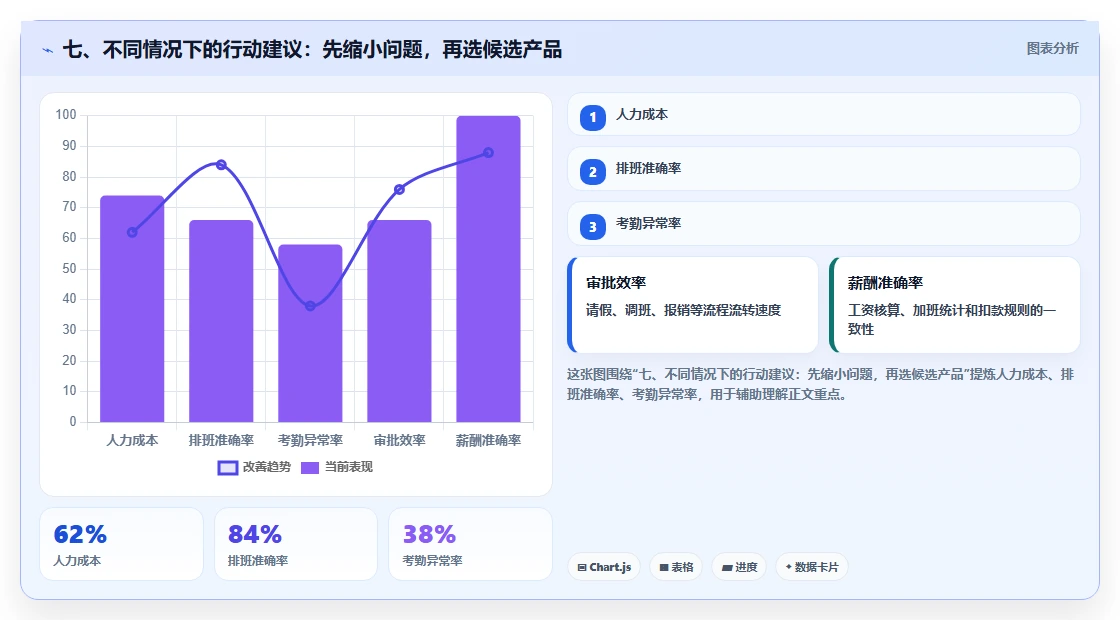Click the 数据卡片 tag chip
1120x620 pixels.
coord(811,567)
